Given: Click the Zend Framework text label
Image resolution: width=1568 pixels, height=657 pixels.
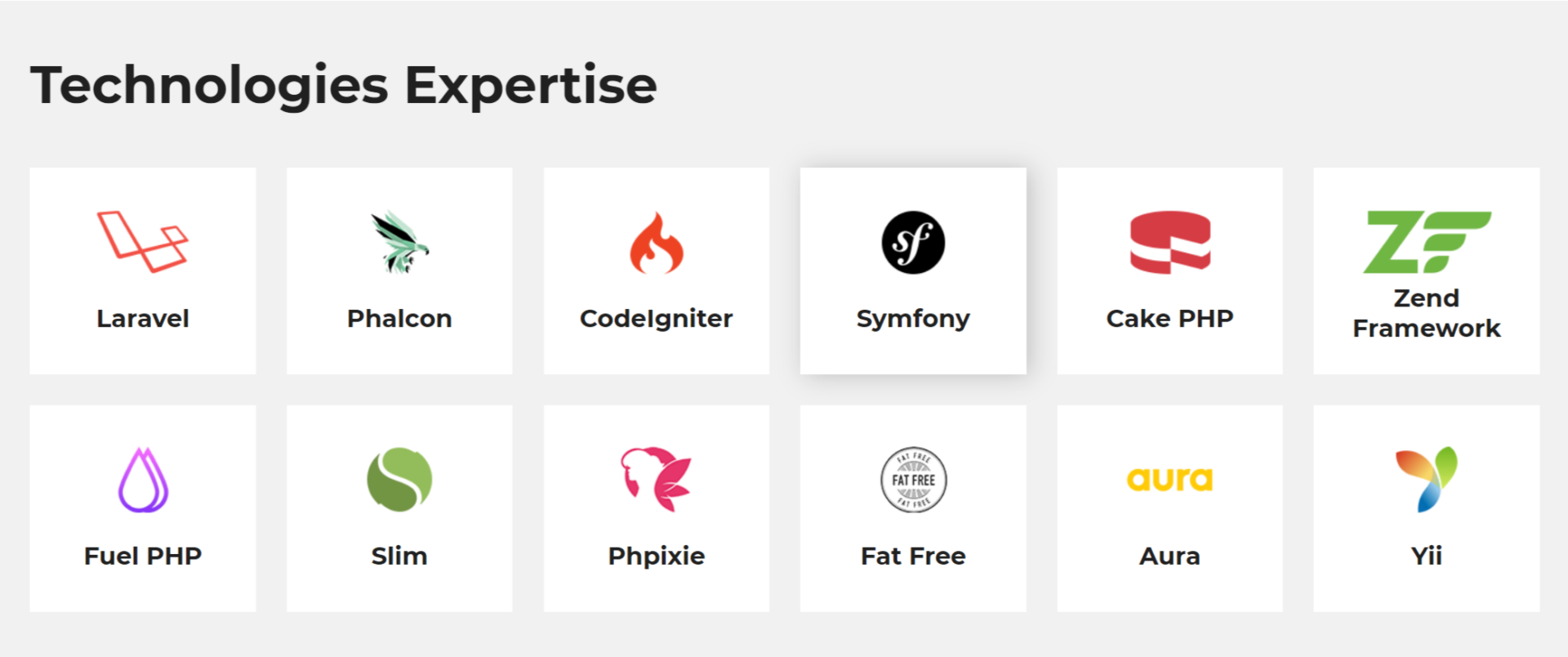Looking at the screenshot, I should (1426, 313).
